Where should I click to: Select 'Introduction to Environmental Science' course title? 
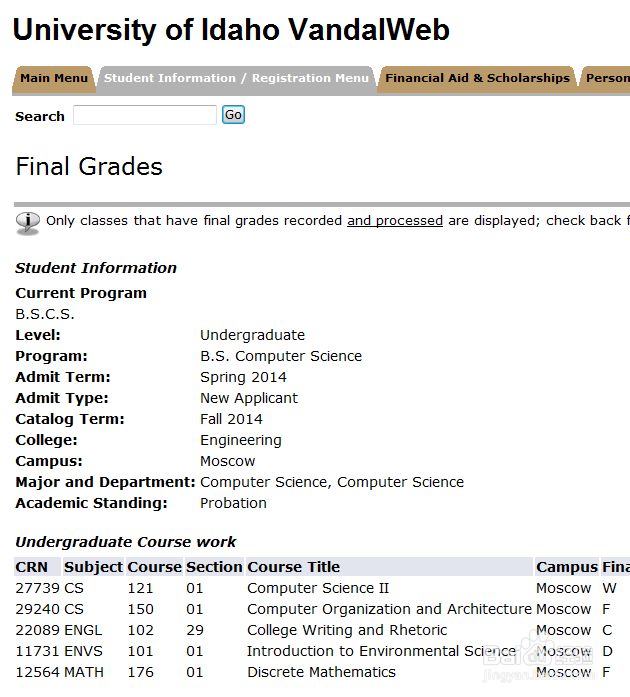click(381, 651)
